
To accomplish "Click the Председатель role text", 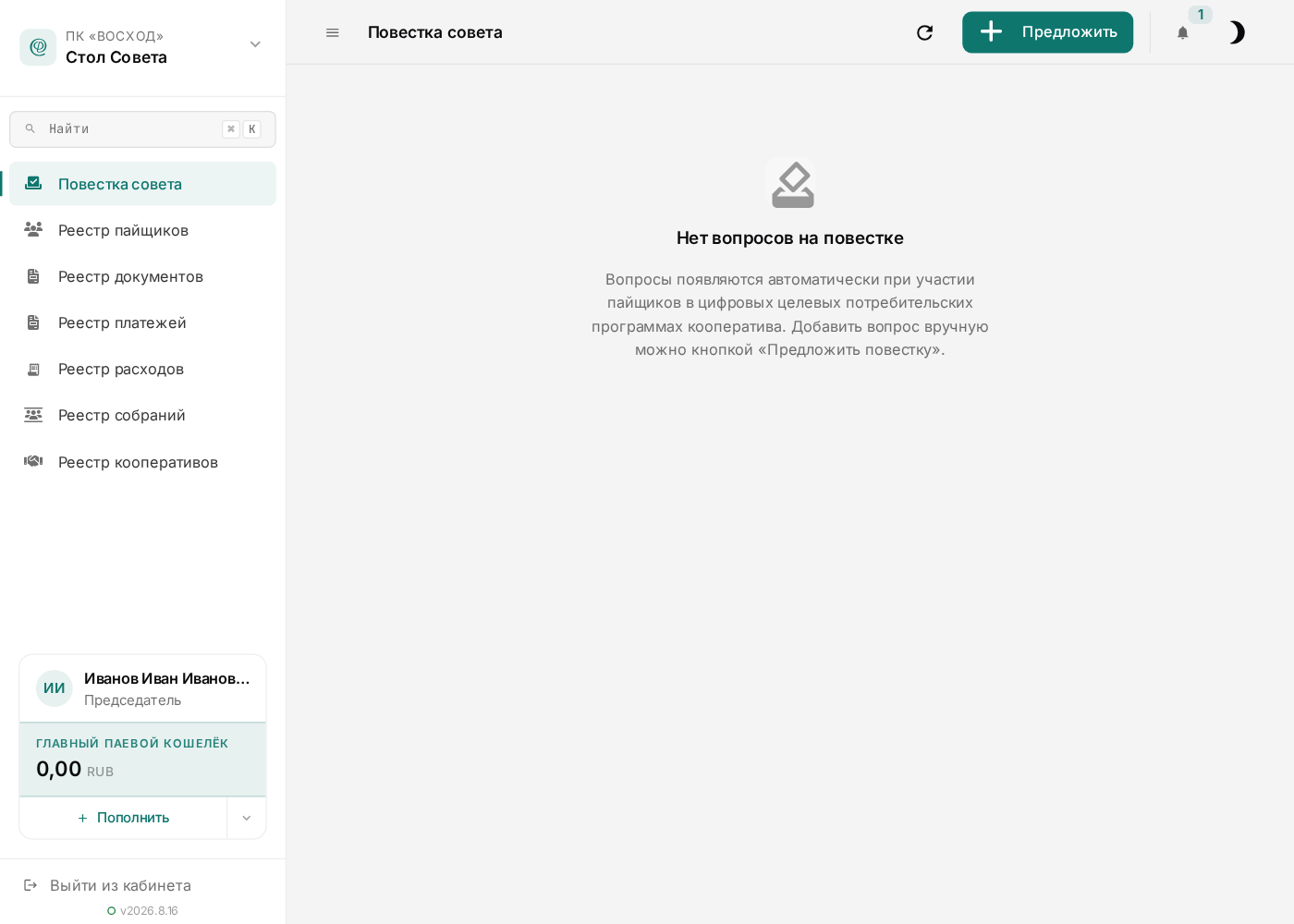I will click(x=132, y=700).
